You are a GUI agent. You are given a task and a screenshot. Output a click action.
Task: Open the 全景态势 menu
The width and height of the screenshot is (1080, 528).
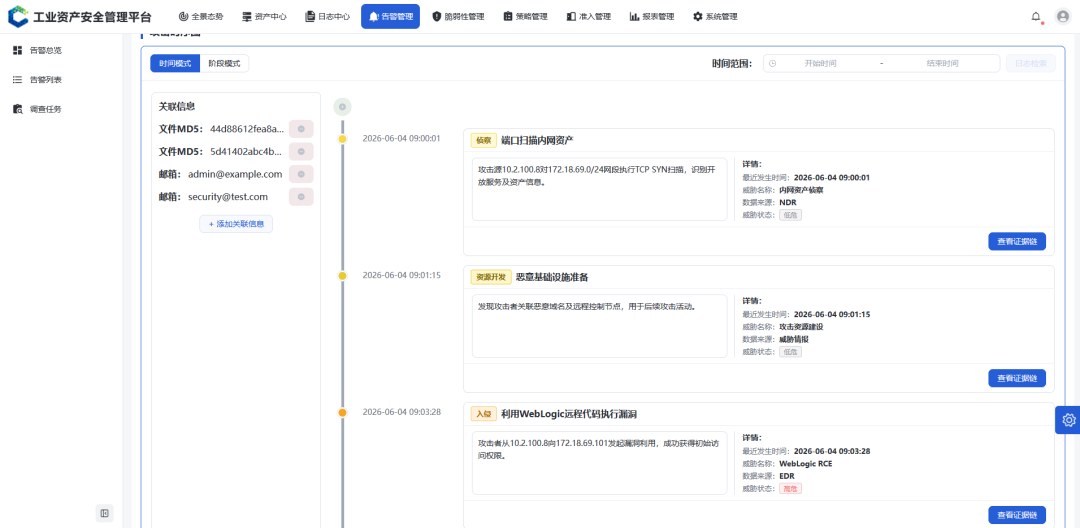(200, 17)
